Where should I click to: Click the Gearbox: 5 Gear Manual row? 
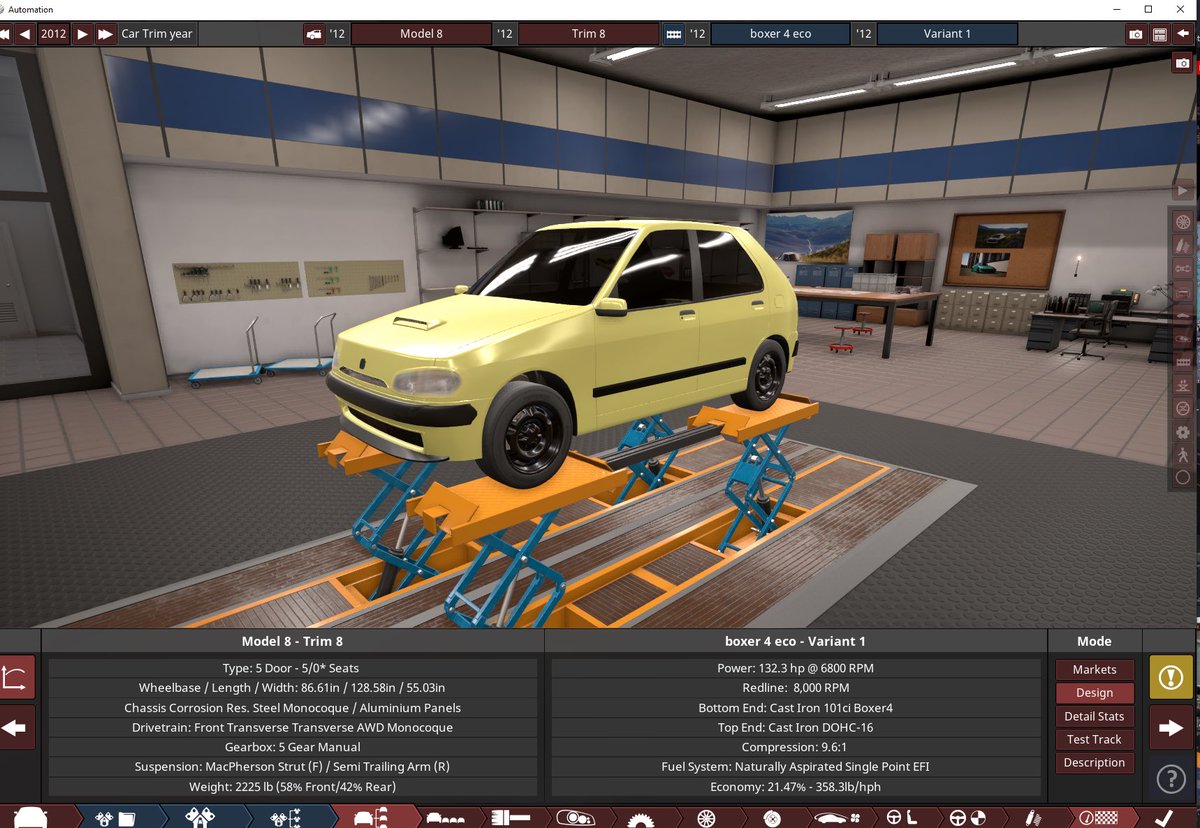click(x=292, y=747)
